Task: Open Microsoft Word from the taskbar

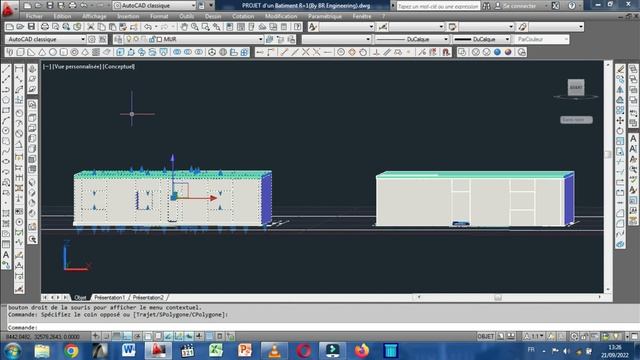Action: tap(129, 351)
